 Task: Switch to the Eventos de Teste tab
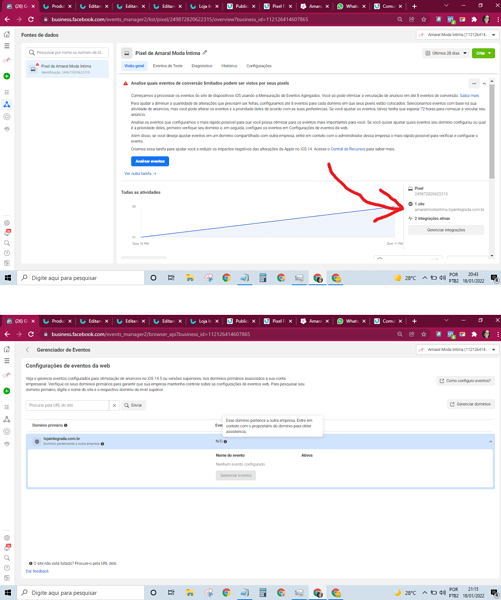pyautogui.click(x=168, y=66)
